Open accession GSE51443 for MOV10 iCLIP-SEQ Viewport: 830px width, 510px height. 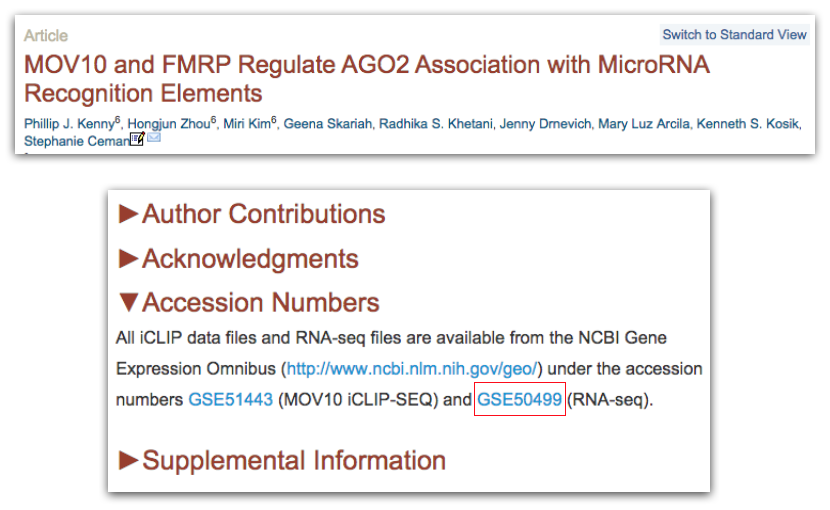tap(230, 400)
